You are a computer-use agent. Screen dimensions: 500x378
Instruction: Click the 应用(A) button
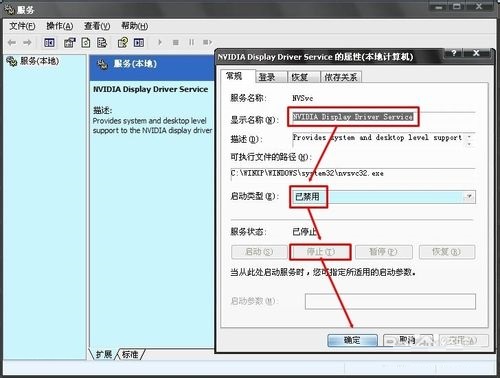point(463,340)
